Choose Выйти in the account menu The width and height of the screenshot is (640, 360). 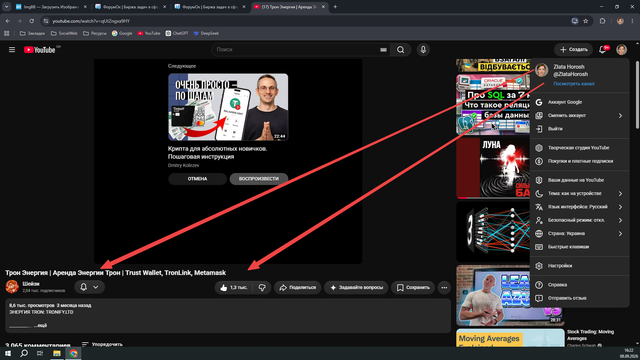coord(579,129)
